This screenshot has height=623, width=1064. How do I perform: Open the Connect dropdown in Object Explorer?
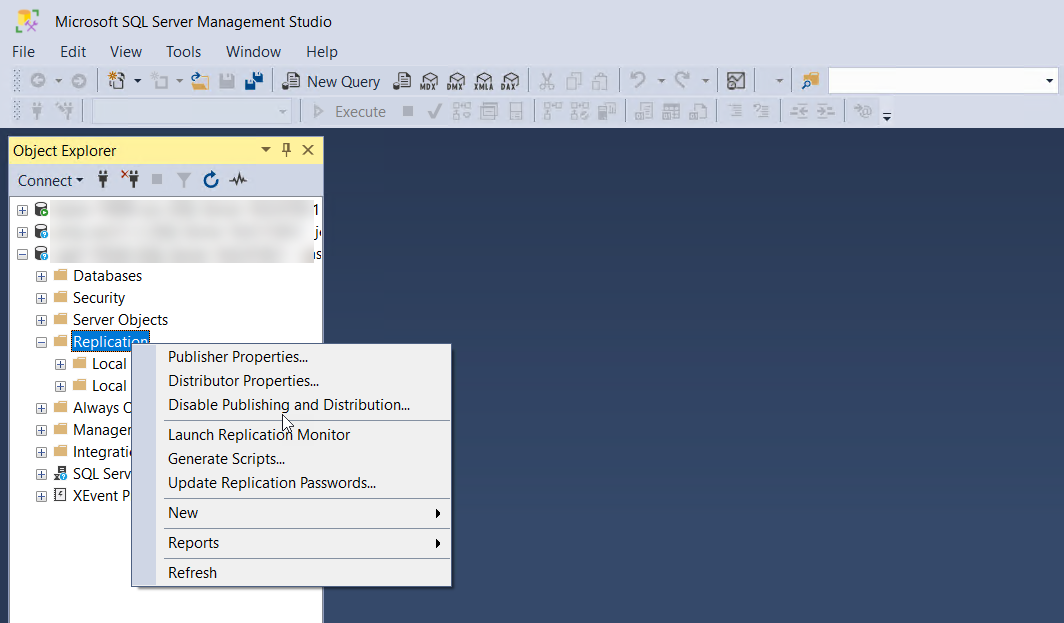[50, 181]
